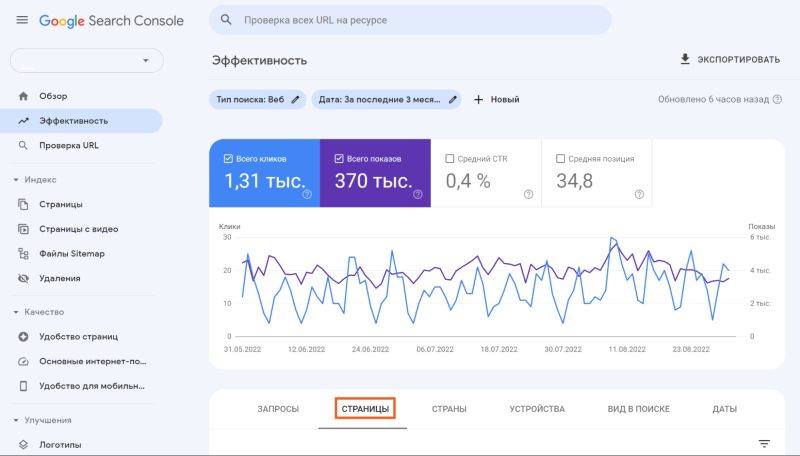This screenshot has height=456, width=800.
Task: Click the 1,31 тыс. total clicks value
Action: point(265,181)
